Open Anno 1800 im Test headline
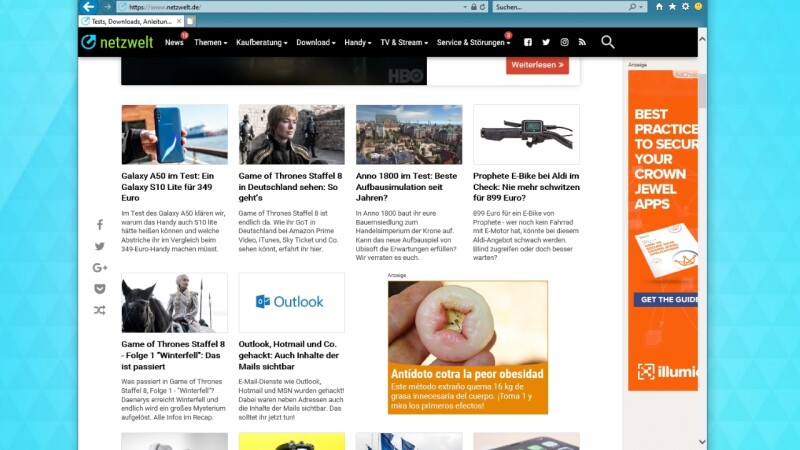The height and width of the screenshot is (450, 800). 406,187
